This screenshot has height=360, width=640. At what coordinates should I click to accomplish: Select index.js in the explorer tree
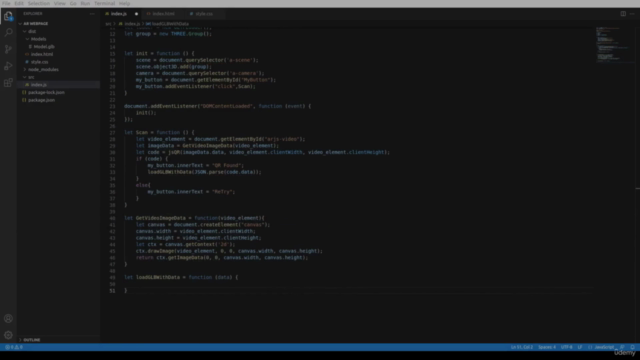(x=39, y=85)
